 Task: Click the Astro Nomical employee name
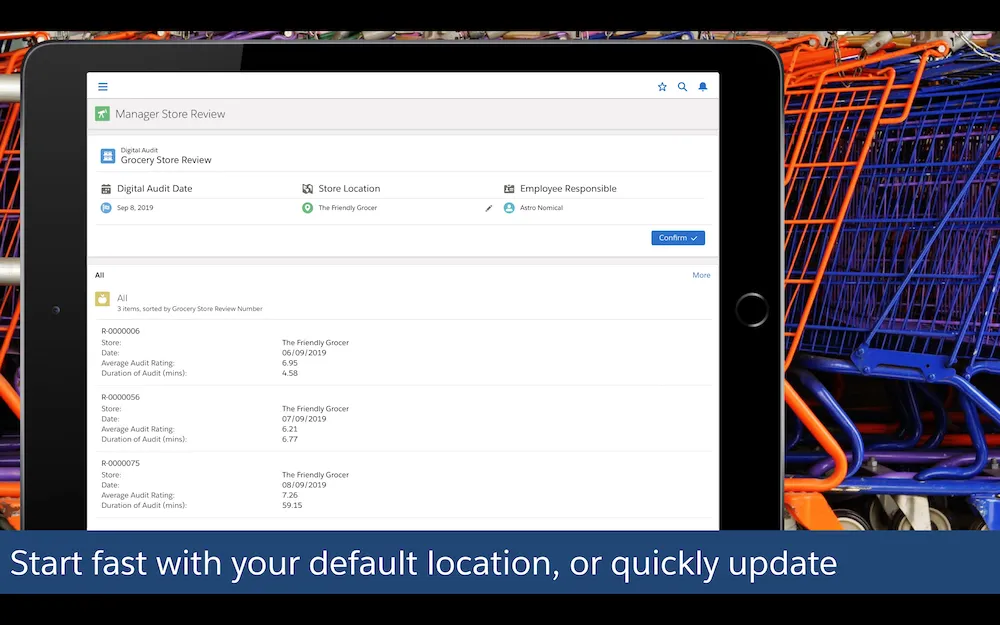(541, 208)
